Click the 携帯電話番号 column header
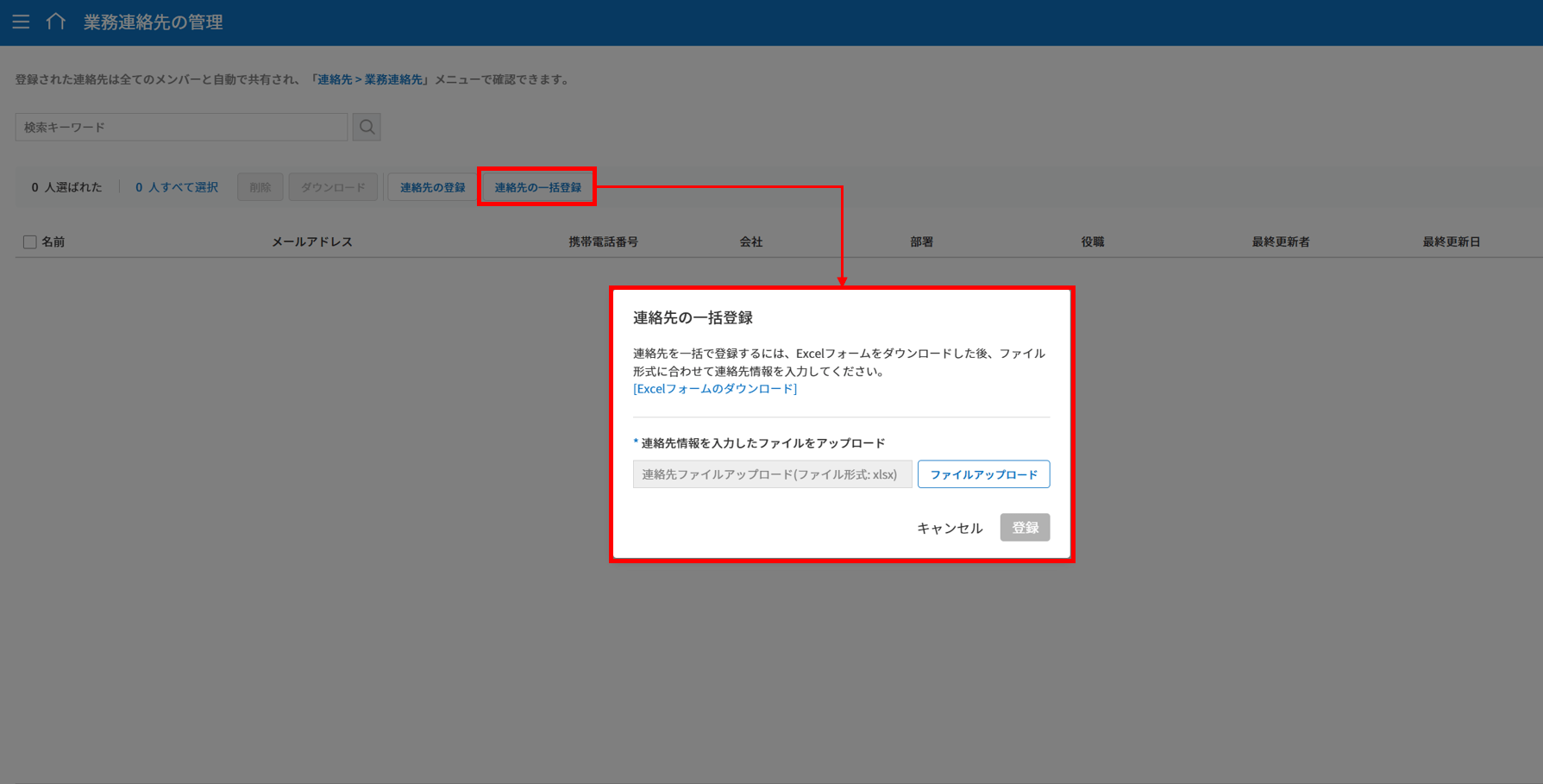Image resolution: width=1543 pixels, height=784 pixels. tap(603, 242)
